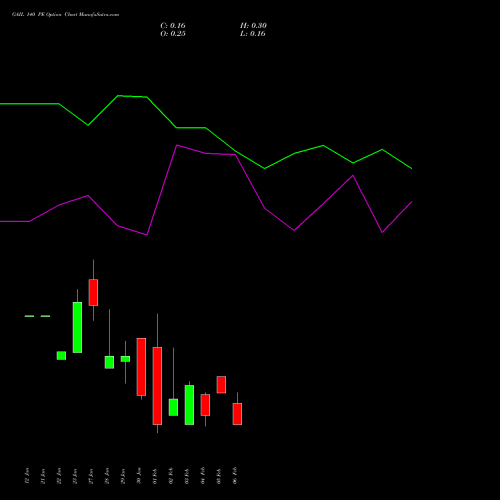The height and width of the screenshot is (500, 500).
Task: Click the tall red candle for 01 Feb
Action: point(157,386)
